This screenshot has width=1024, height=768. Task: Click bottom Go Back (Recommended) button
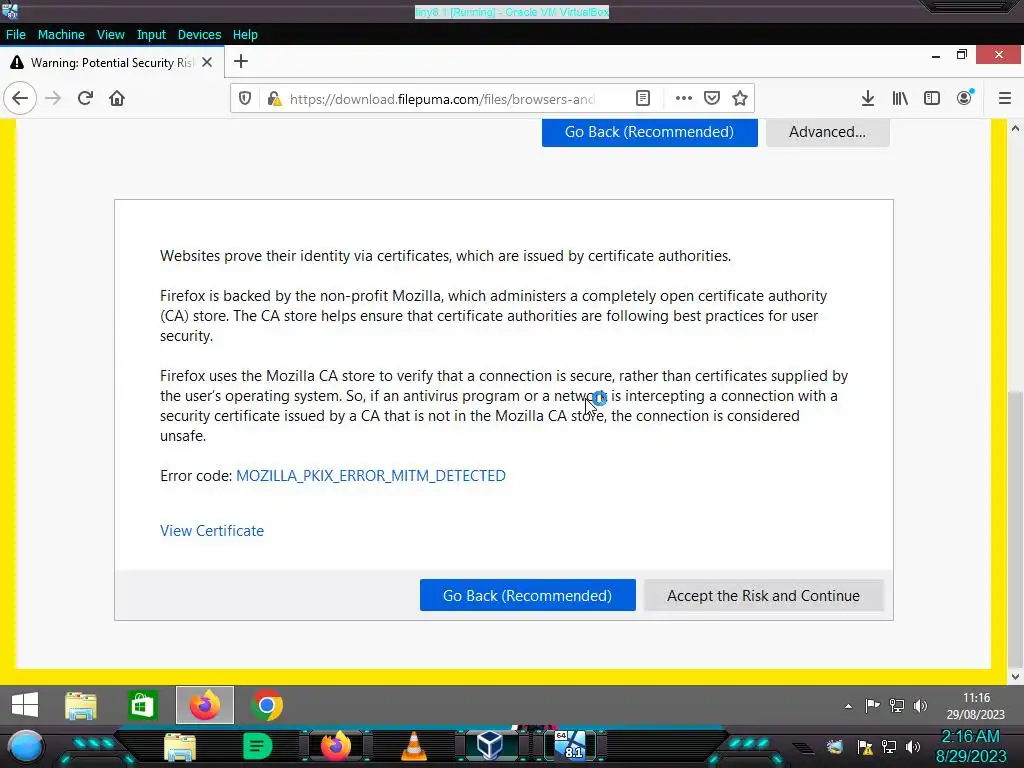pyautogui.click(x=527, y=596)
